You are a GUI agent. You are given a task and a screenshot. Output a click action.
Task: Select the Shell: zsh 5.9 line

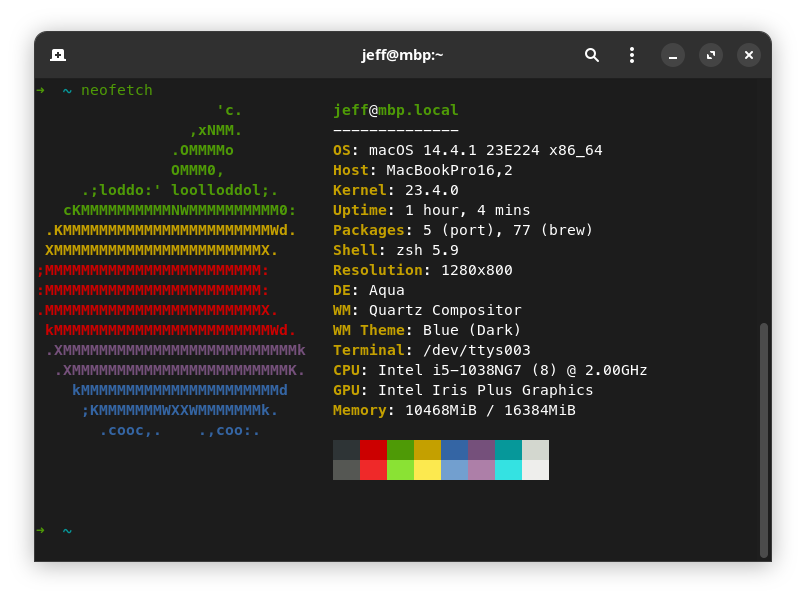point(395,250)
